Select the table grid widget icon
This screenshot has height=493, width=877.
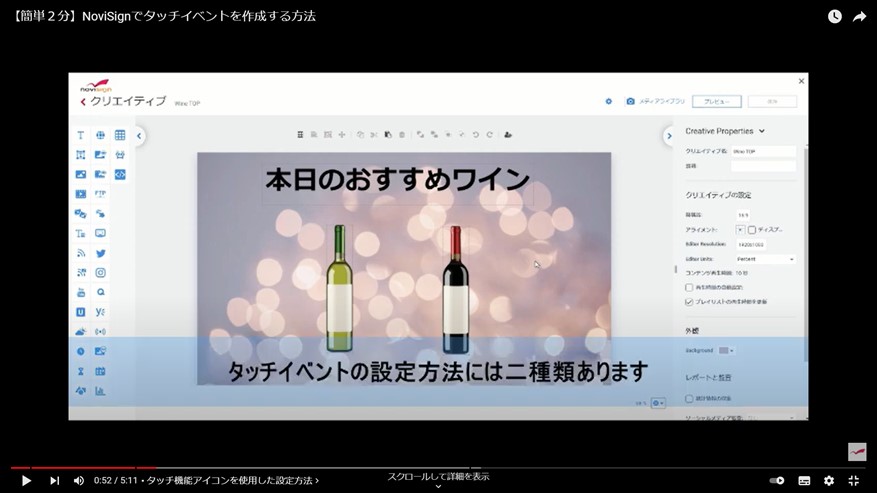click(x=120, y=135)
